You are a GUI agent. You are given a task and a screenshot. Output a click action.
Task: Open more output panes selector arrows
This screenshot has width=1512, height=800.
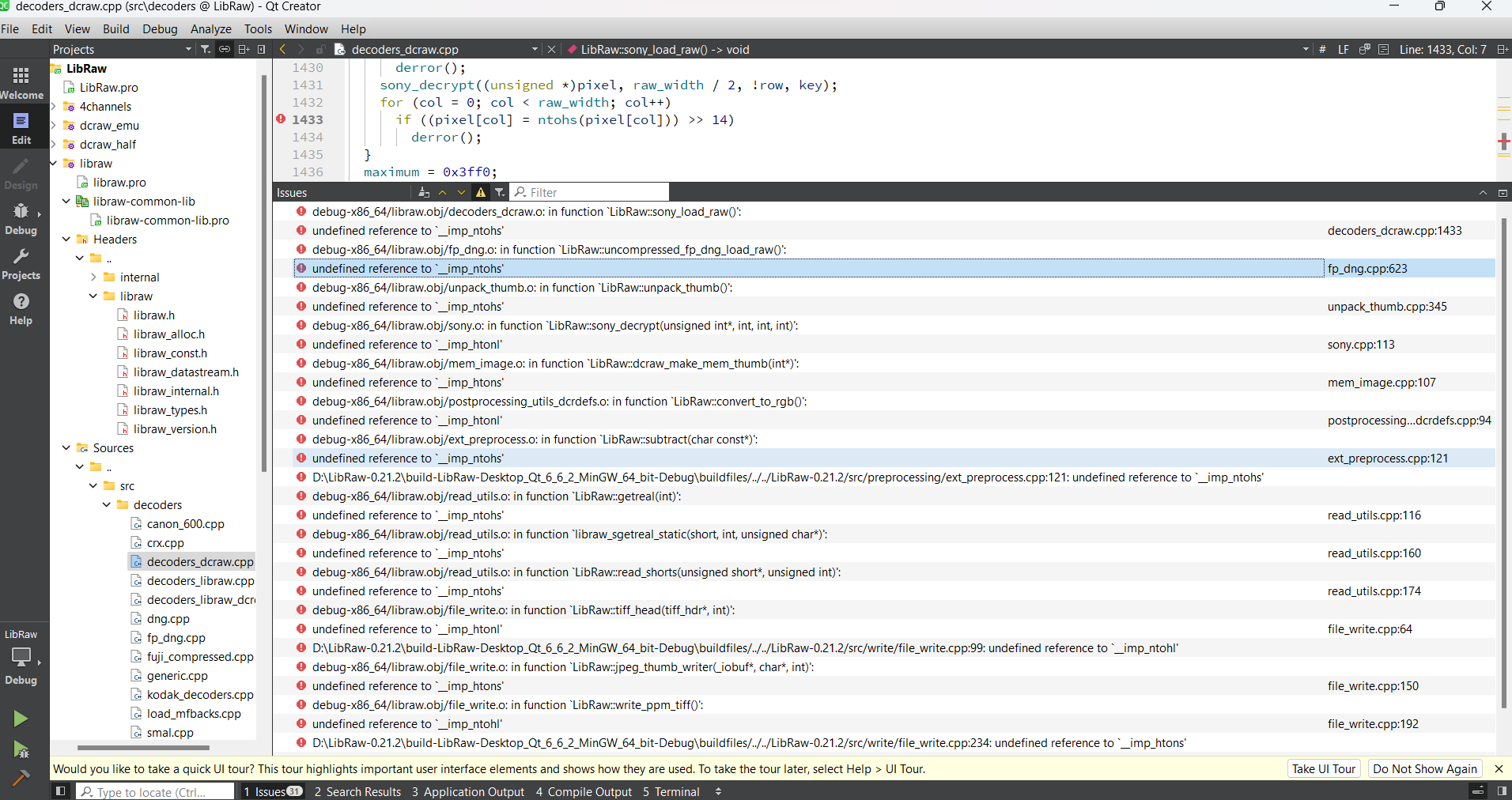point(718,791)
